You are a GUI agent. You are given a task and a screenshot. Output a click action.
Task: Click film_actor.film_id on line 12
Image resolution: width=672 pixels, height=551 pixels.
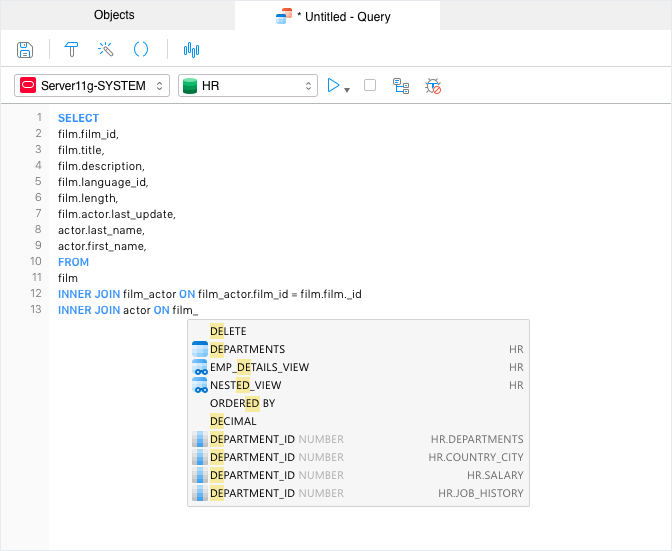(x=243, y=294)
